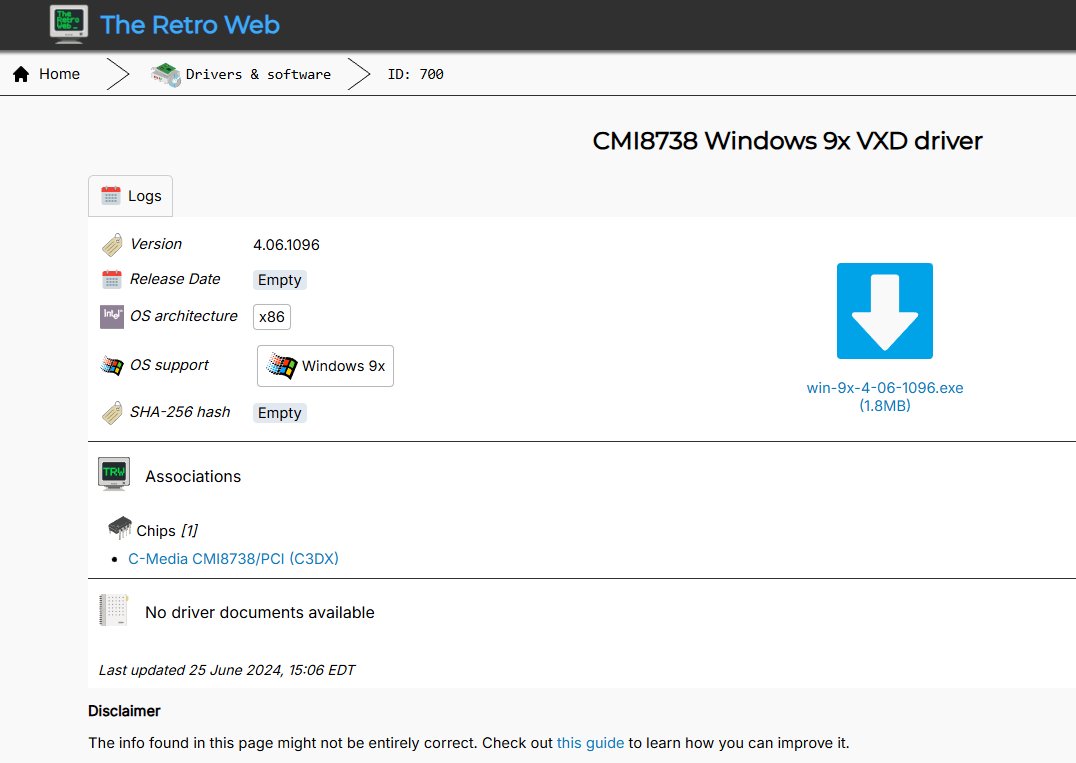The height and width of the screenshot is (763, 1076).
Task: Select version number 4.06.1096
Action: tap(286, 245)
